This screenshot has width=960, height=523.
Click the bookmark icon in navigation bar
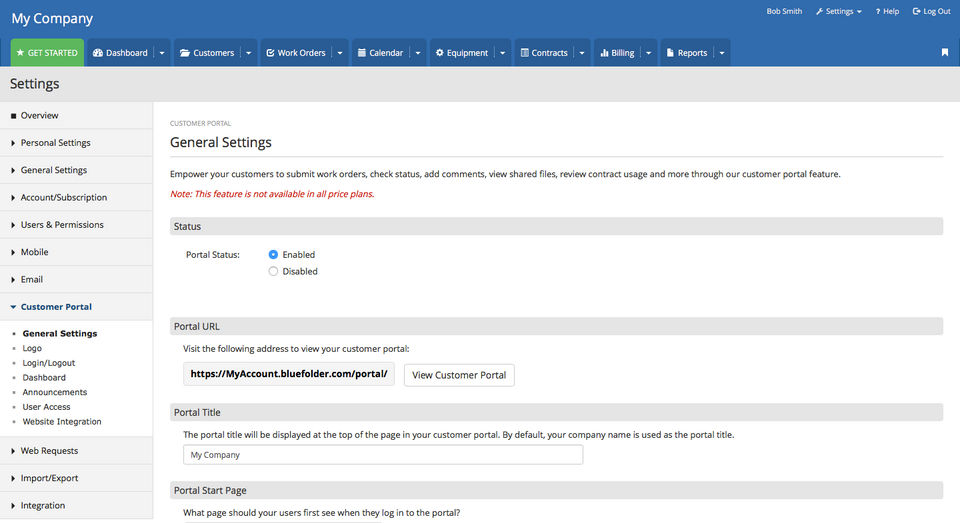(x=944, y=53)
